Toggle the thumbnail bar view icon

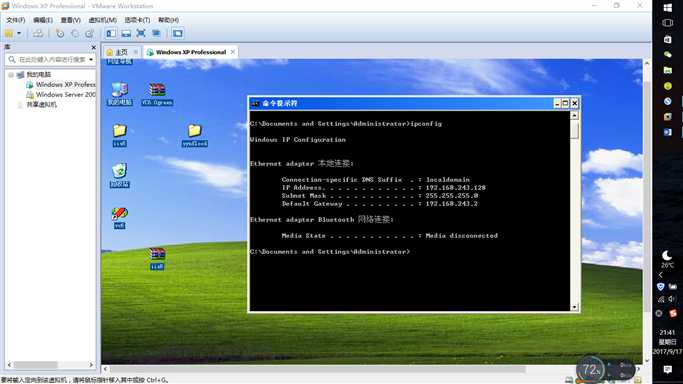pos(126,34)
